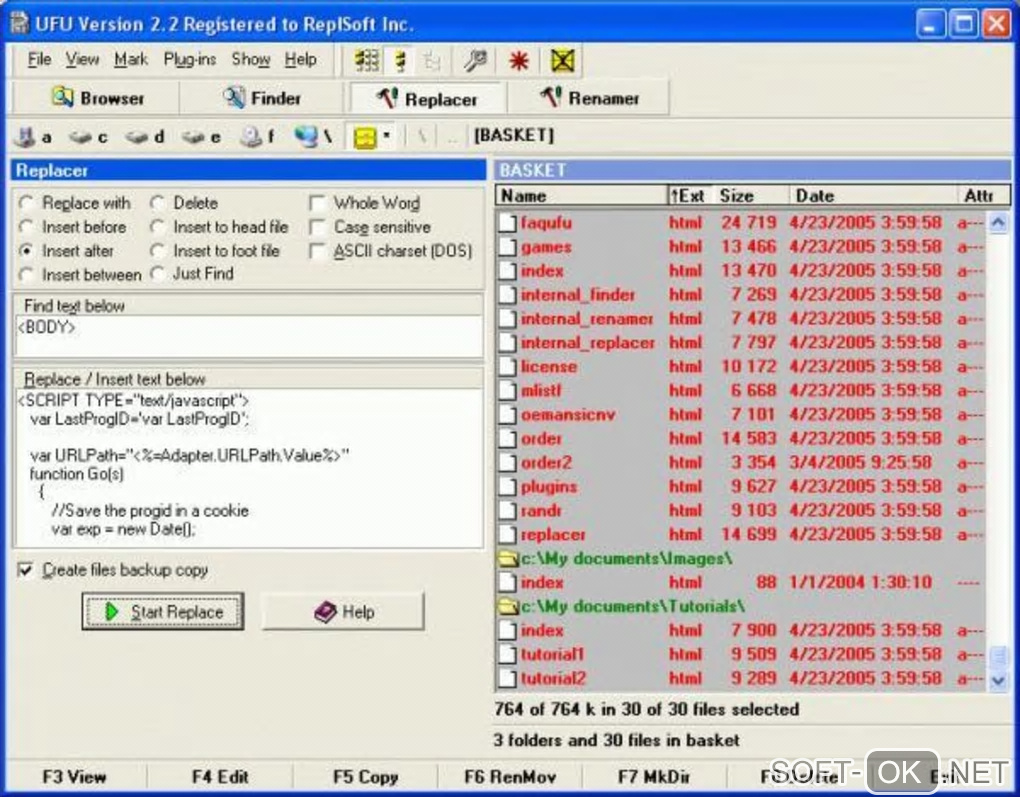
Task: Select drive c
Action: click(88, 137)
